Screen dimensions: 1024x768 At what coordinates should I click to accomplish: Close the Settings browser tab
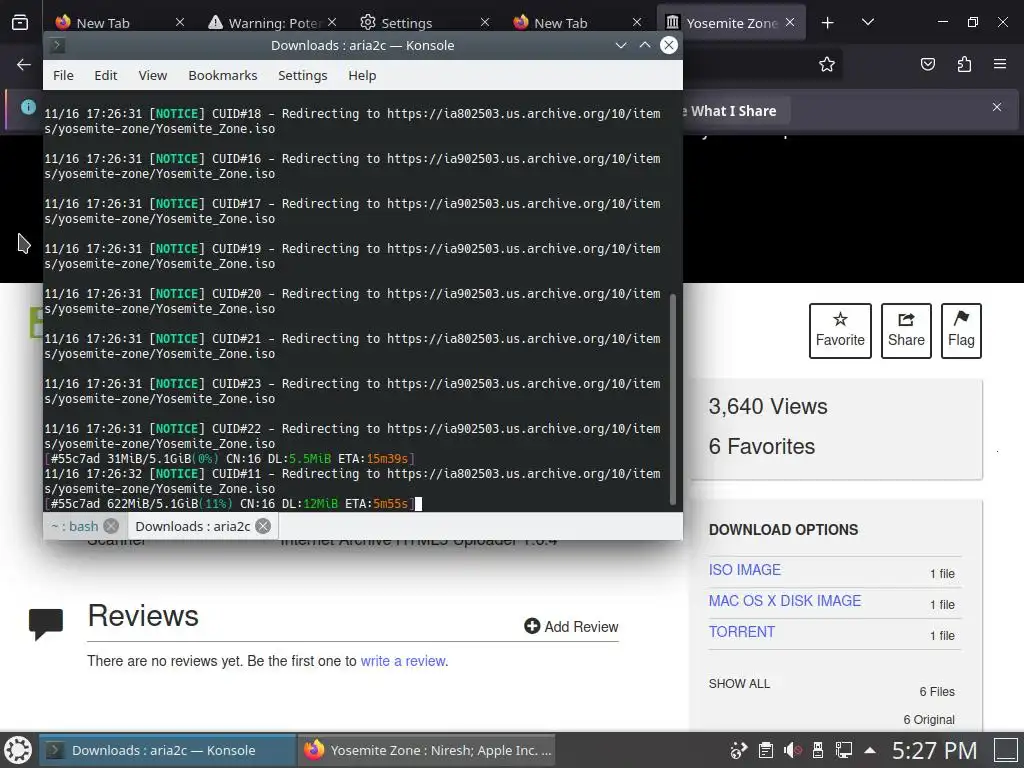485,22
